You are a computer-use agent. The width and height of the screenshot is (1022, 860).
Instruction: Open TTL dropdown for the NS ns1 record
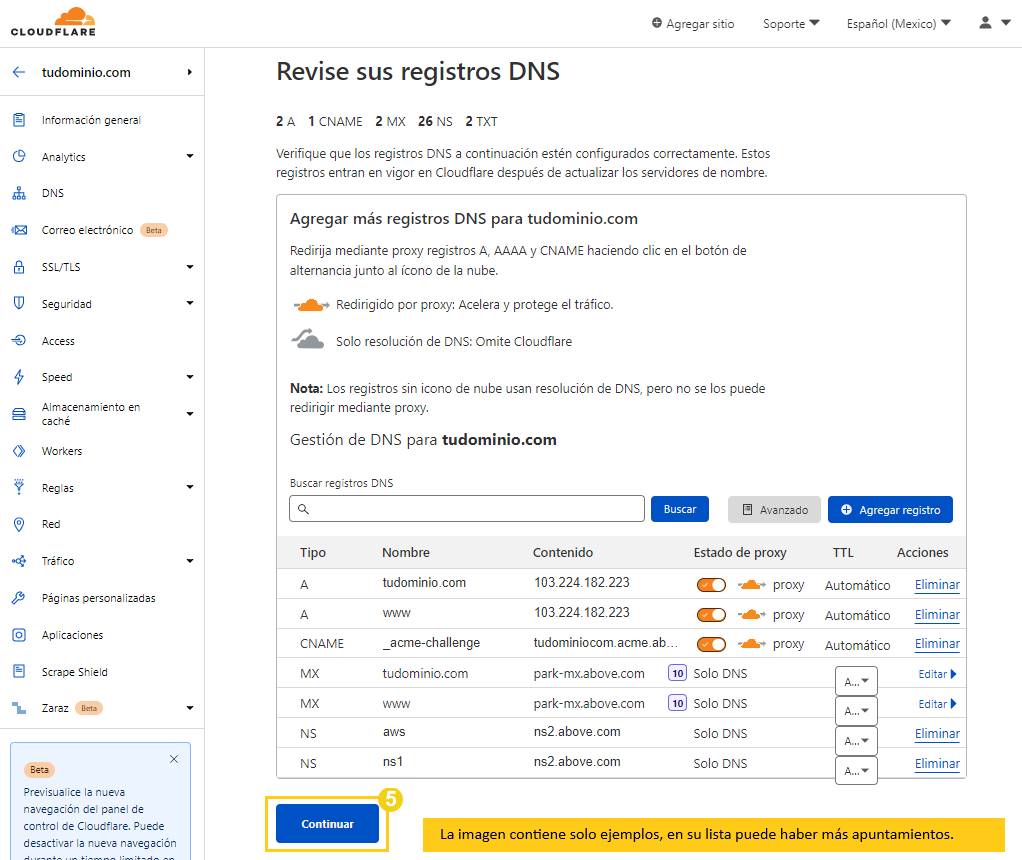click(x=856, y=771)
